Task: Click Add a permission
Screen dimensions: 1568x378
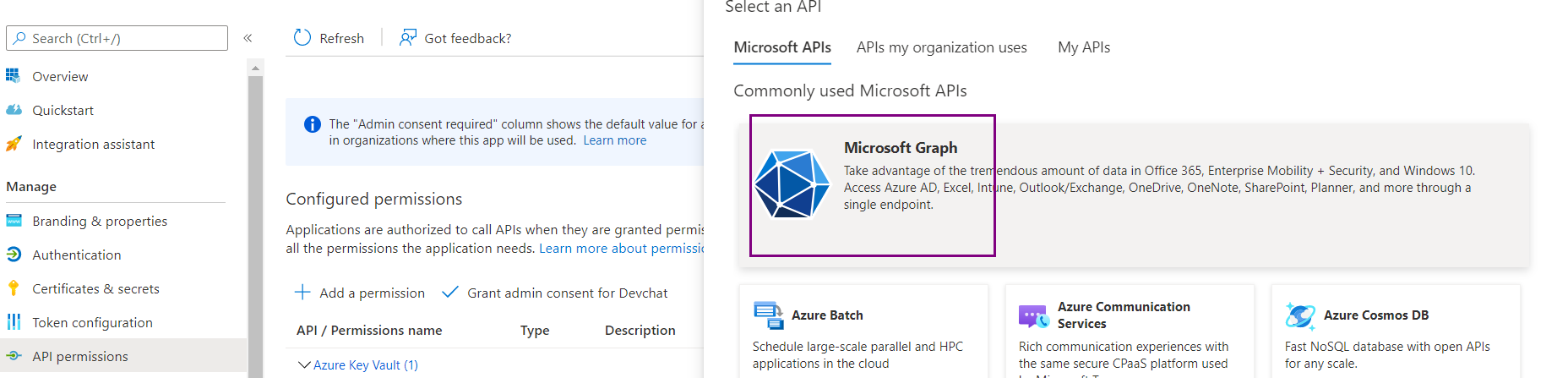Action: pyautogui.click(x=360, y=293)
